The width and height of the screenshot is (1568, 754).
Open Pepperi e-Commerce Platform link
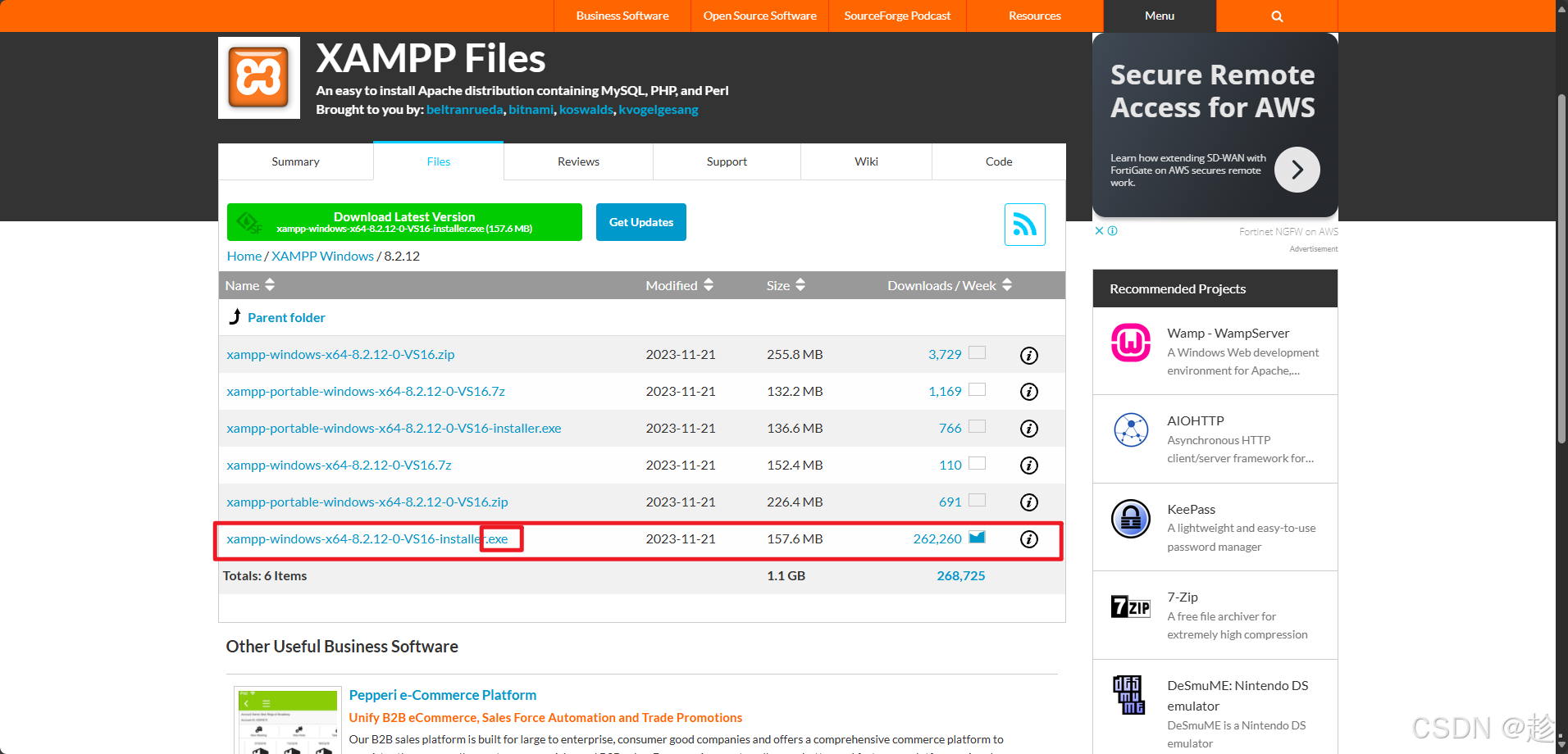[x=443, y=695]
